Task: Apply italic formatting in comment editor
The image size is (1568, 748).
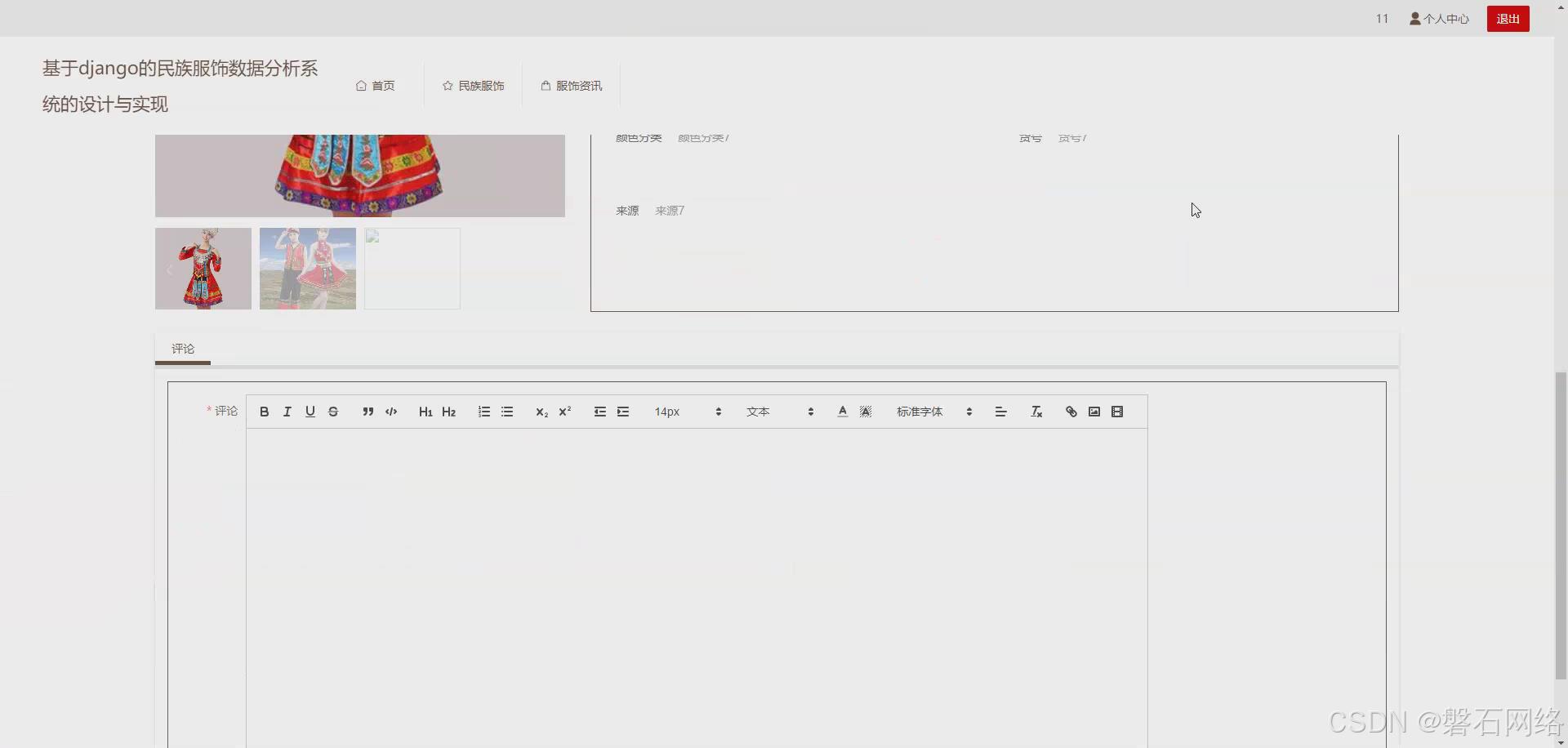Action: (x=287, y=412)
